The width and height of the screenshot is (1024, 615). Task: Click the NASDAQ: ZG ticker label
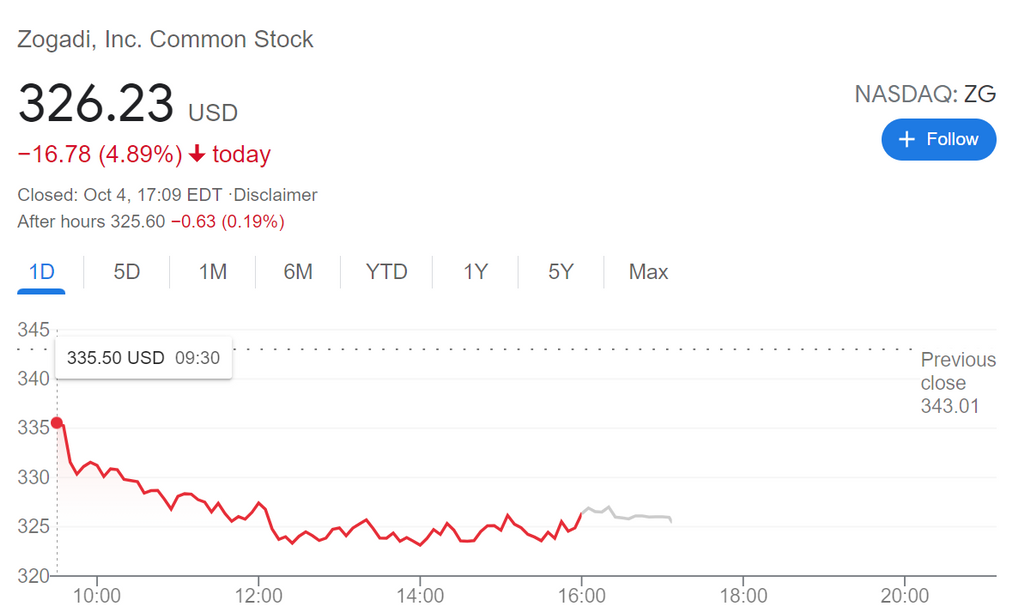(925, 95)
